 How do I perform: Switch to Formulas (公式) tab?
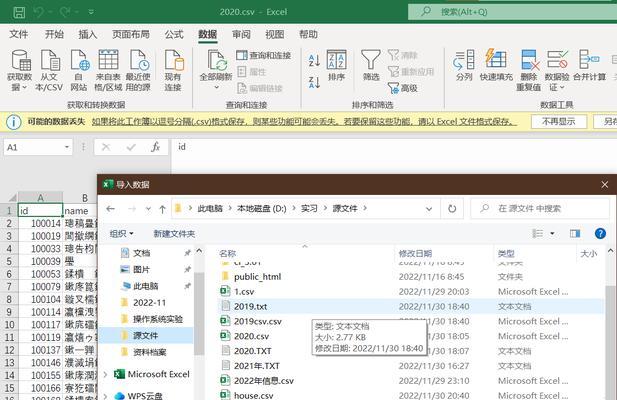tap(174, 34)
